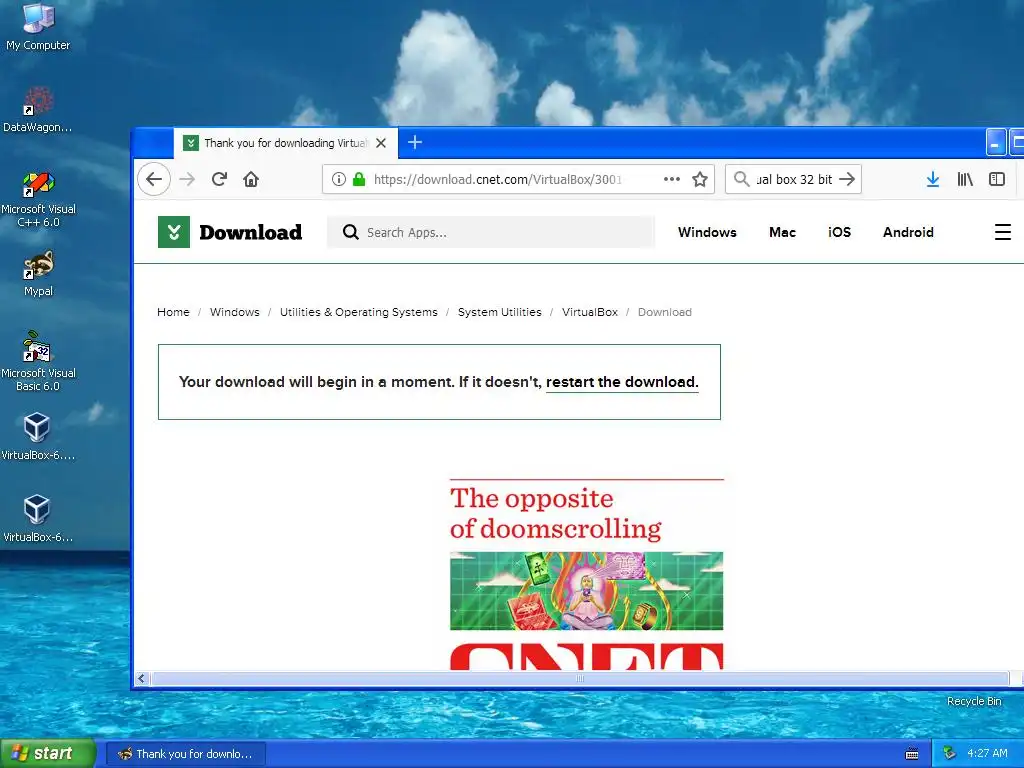This screenshot has width=1024, height=768.
Task: Click the 4:27 AM taskbar clock
Action: coord(987,753)
